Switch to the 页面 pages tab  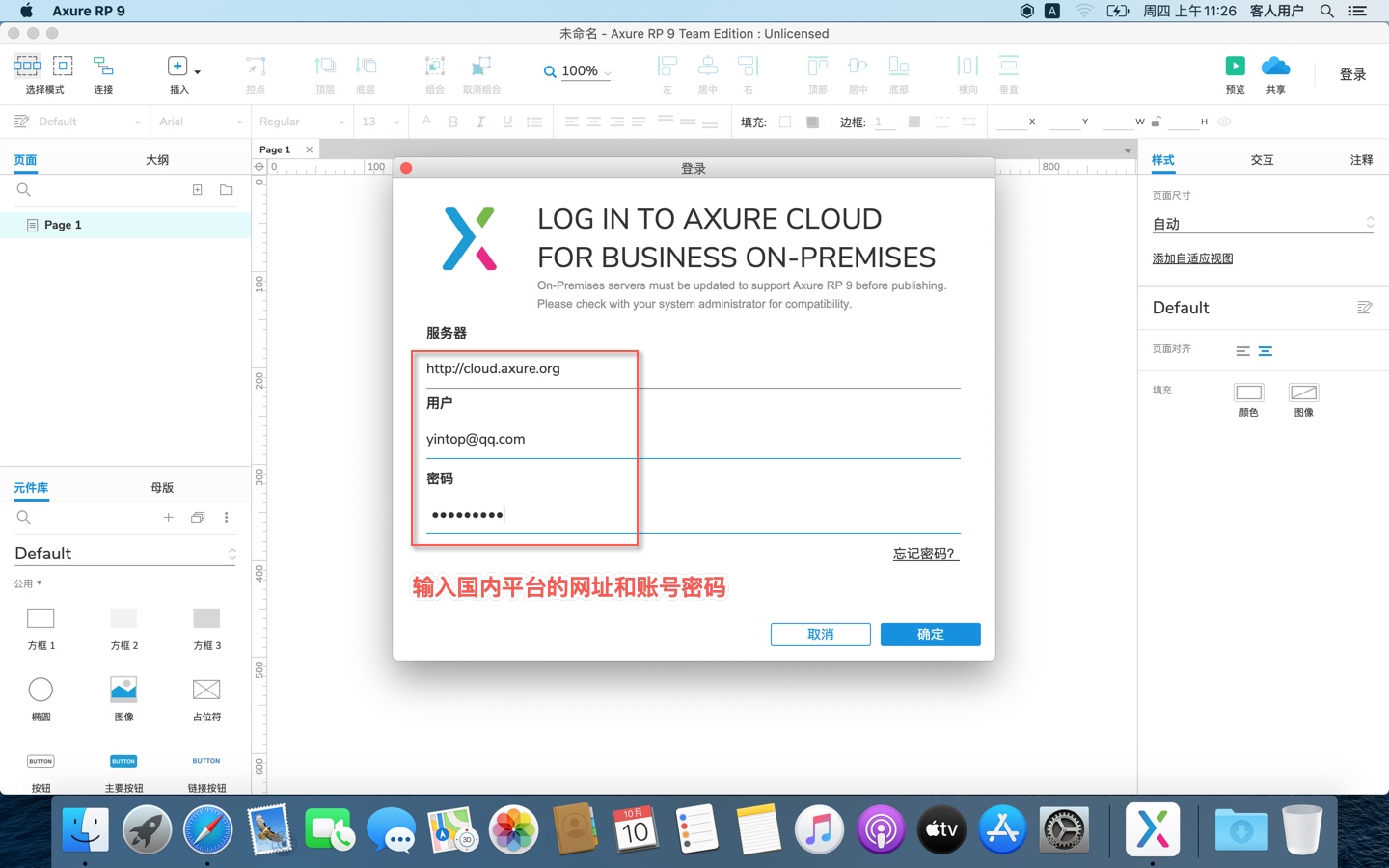(25, 160)
